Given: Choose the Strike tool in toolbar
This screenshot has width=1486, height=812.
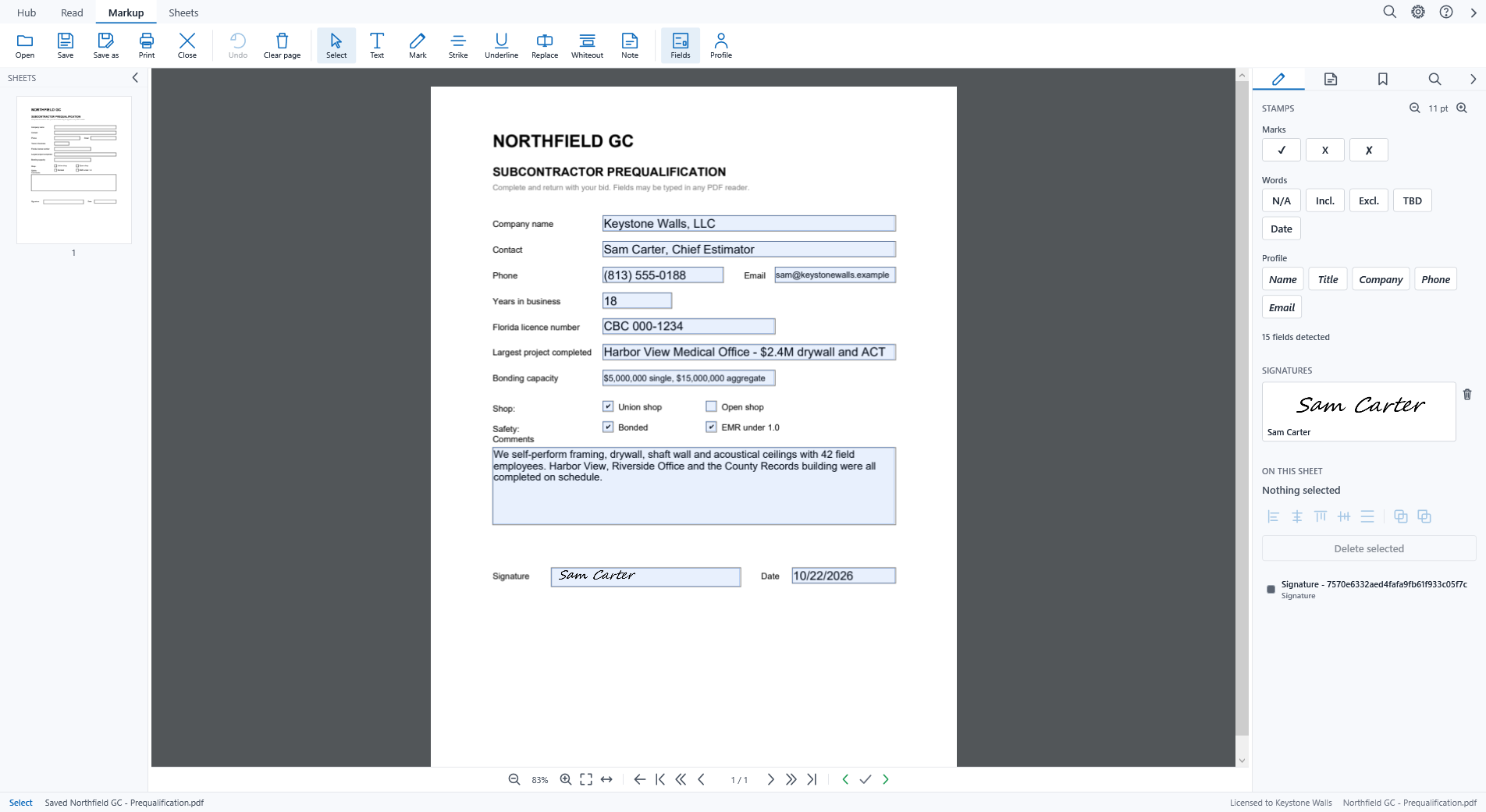Looking at the screenshot, I should coord(458,45).
